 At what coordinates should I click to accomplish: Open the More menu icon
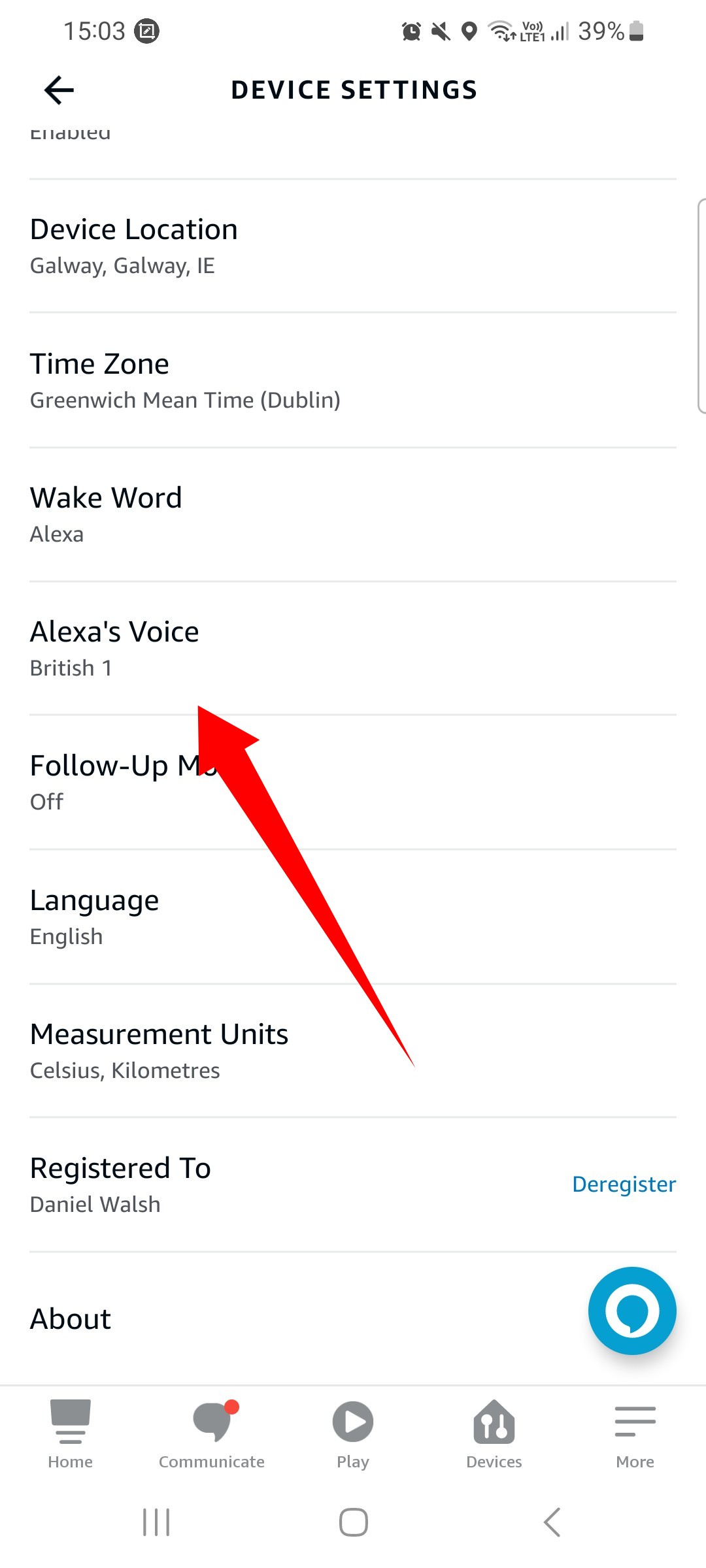tap(635, 1422)
